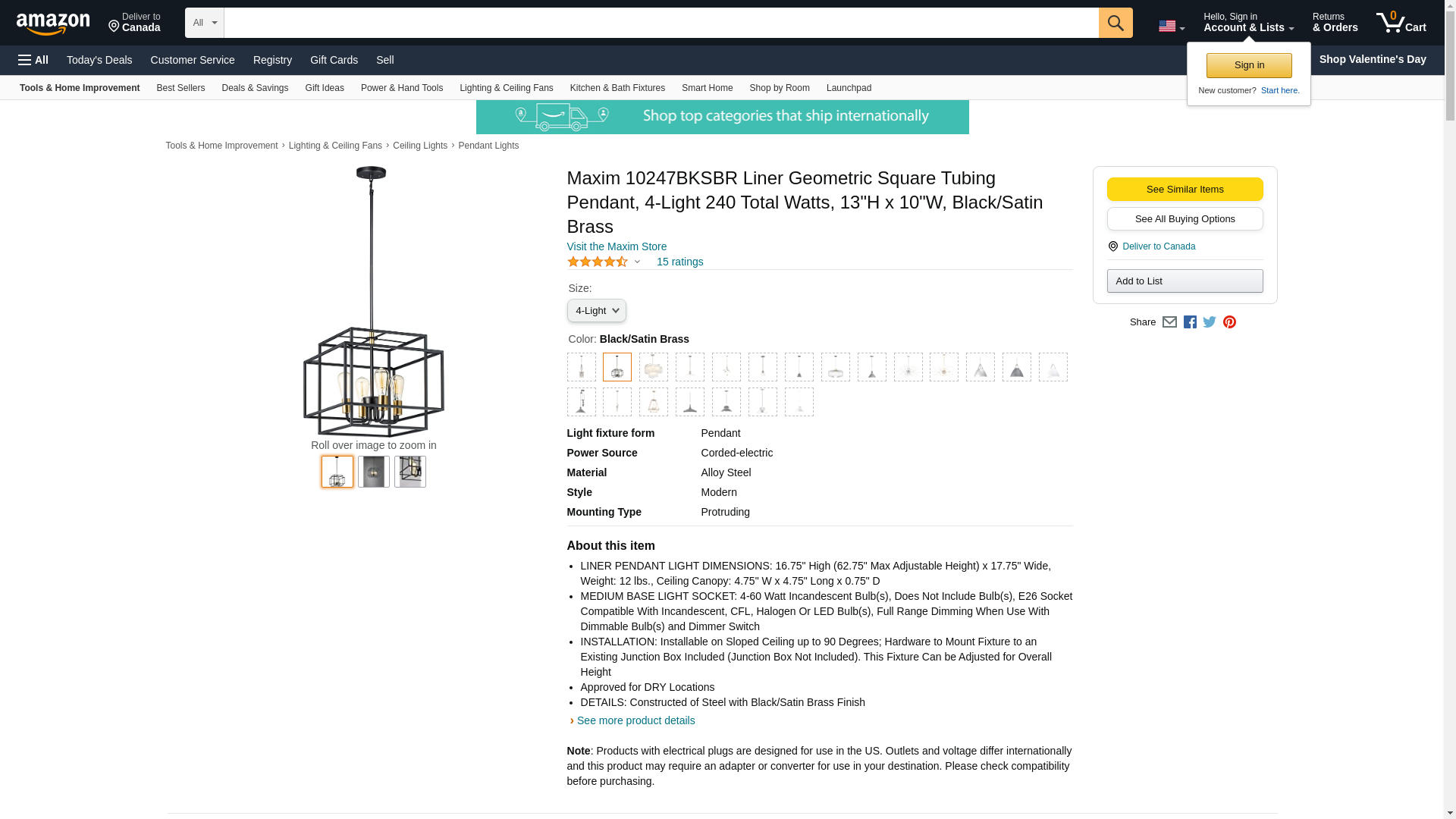Select Smart Home in category navigation
The height and width of the screenshot is (819, 1456).
[x=707, y=88]
